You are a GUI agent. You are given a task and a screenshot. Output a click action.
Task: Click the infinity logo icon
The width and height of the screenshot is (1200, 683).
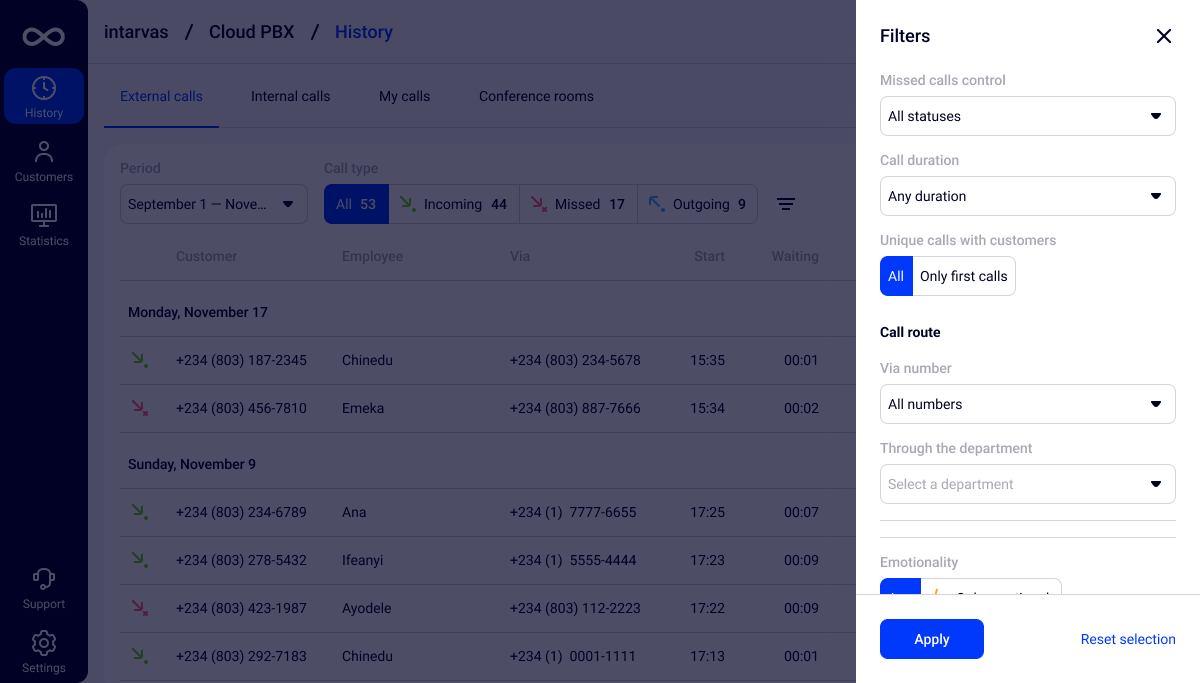(x=44, y=37)
